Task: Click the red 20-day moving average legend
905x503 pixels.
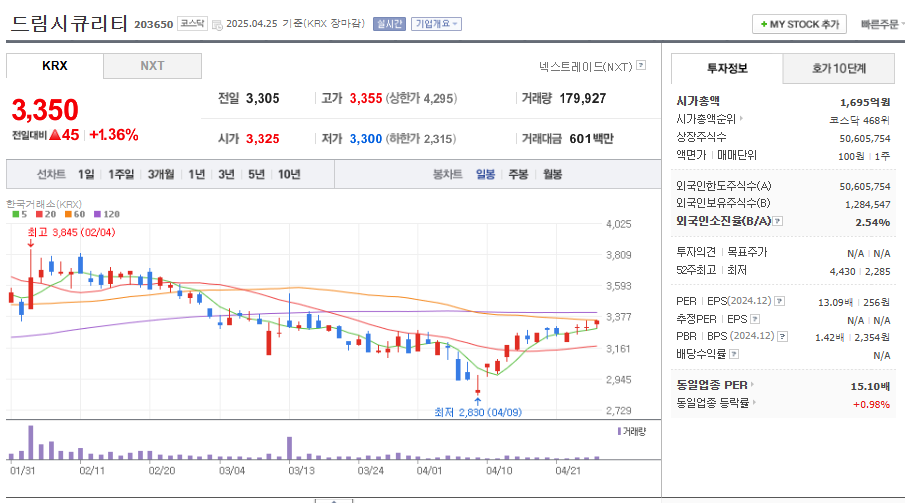Action: pos(46,214)
